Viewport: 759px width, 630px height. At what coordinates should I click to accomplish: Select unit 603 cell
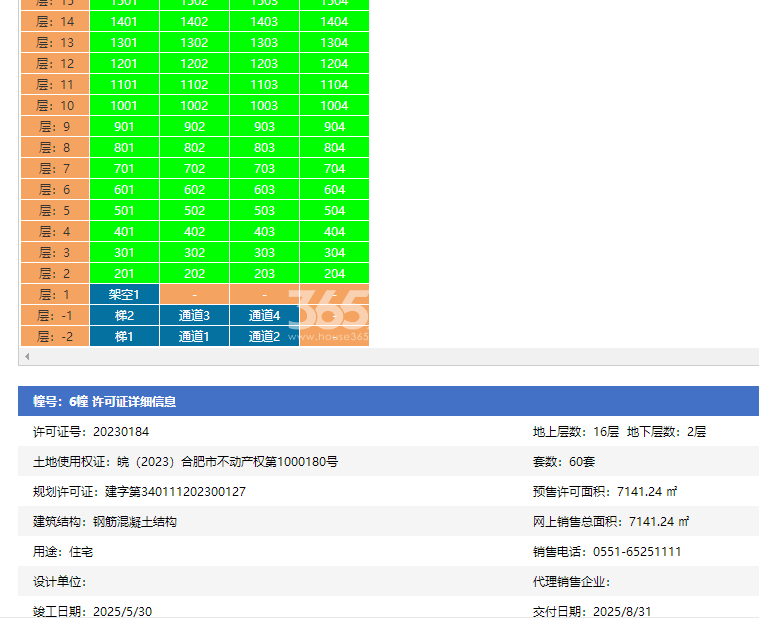tap(264, 190)
